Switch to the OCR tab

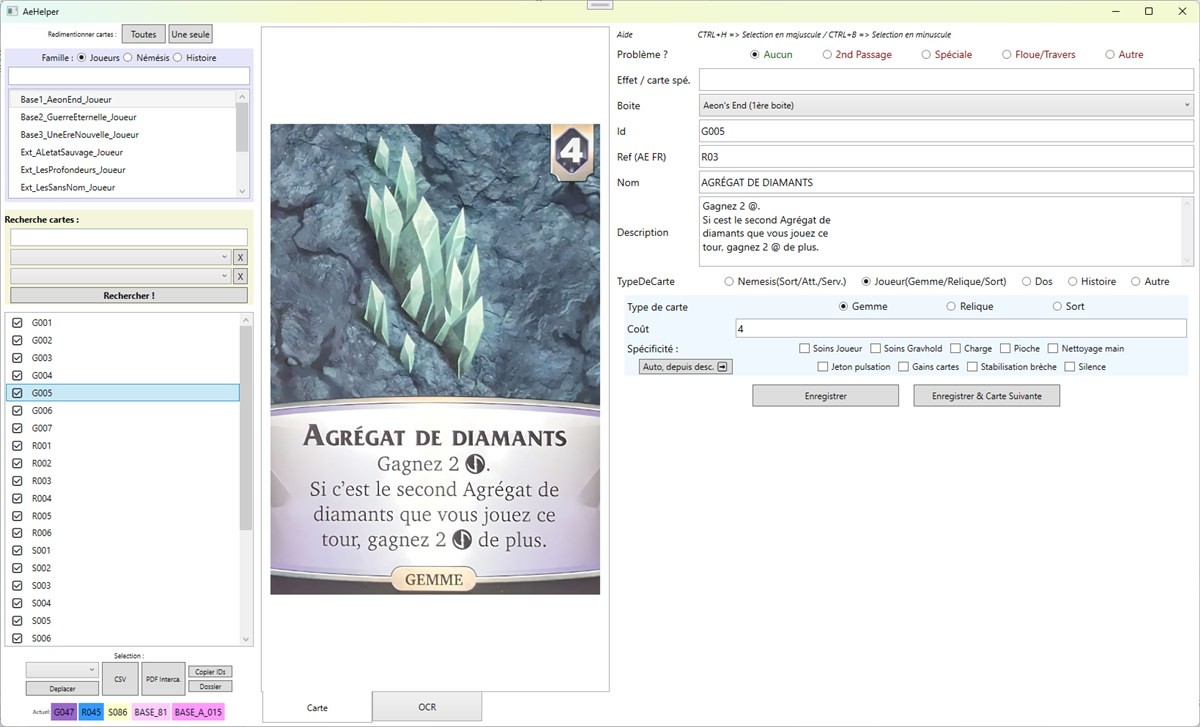point(427,707)
